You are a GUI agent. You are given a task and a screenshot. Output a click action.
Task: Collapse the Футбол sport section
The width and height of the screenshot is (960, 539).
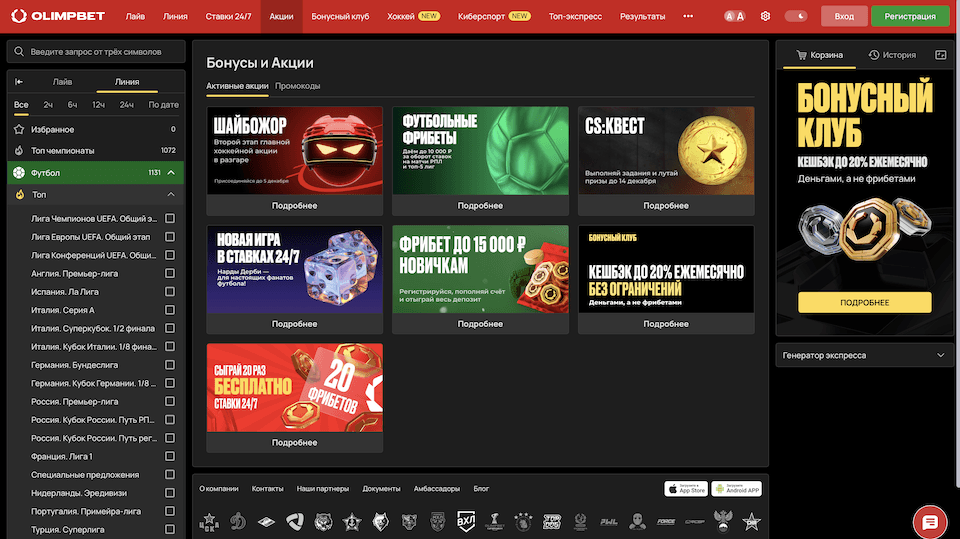171,173
